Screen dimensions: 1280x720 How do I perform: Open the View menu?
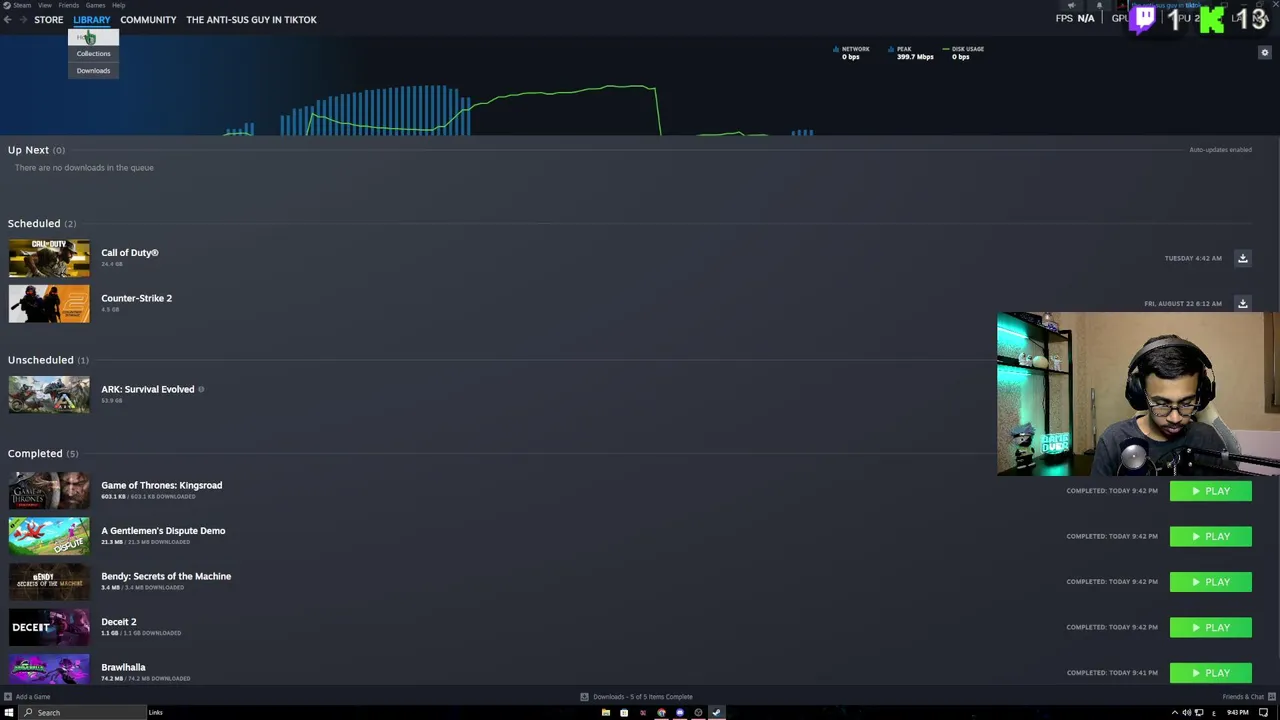click(x=45, y=5)
